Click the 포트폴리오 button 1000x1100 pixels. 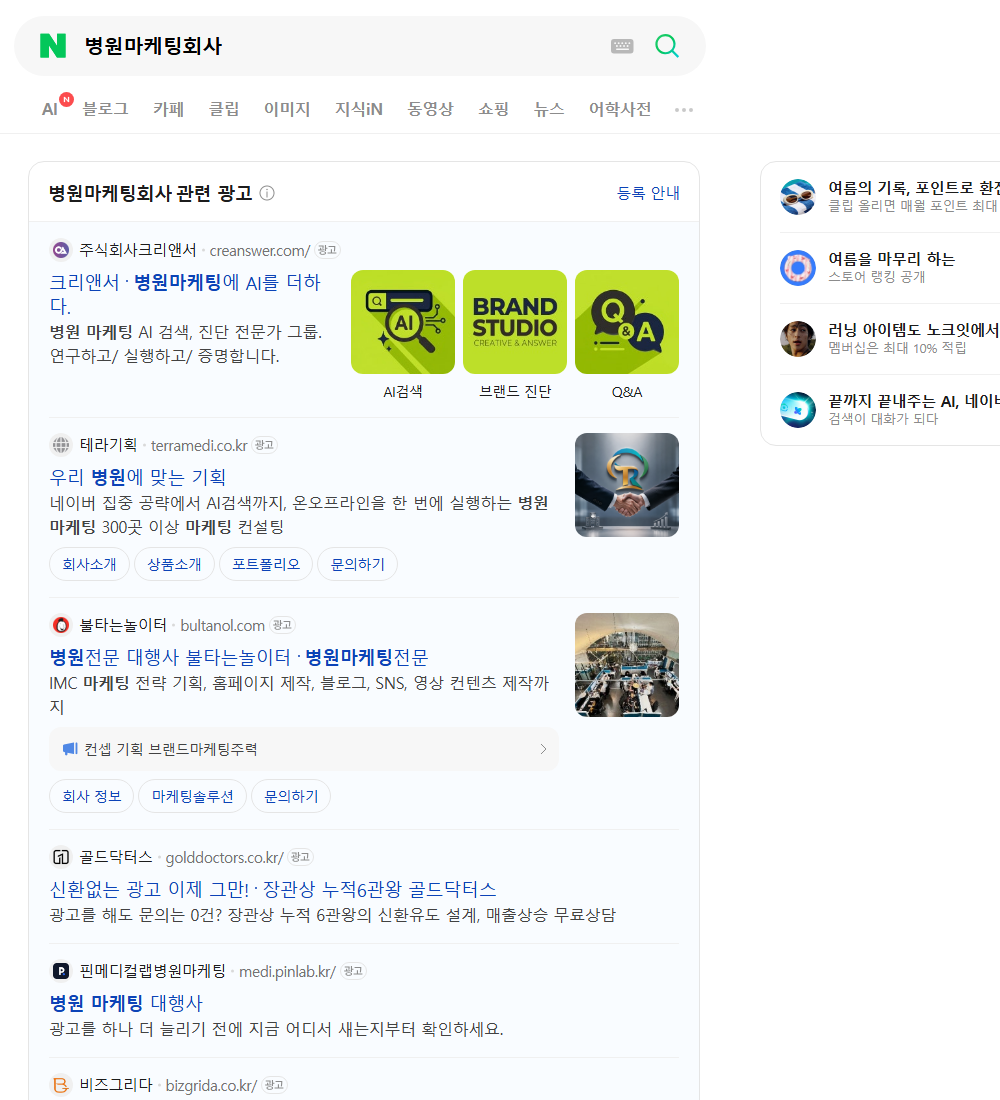pyautogui.click(x=266, y=564)
